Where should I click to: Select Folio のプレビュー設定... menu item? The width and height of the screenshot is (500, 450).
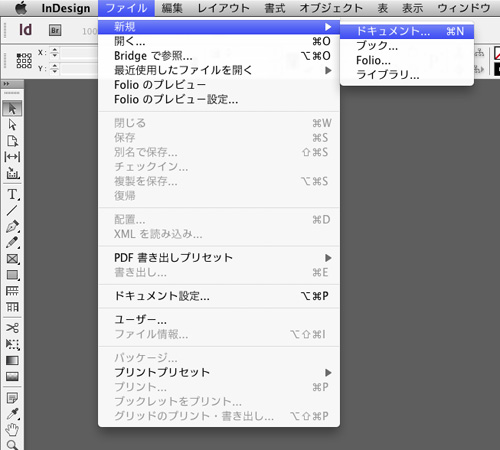pyautogui.click(x=219, y=99)
